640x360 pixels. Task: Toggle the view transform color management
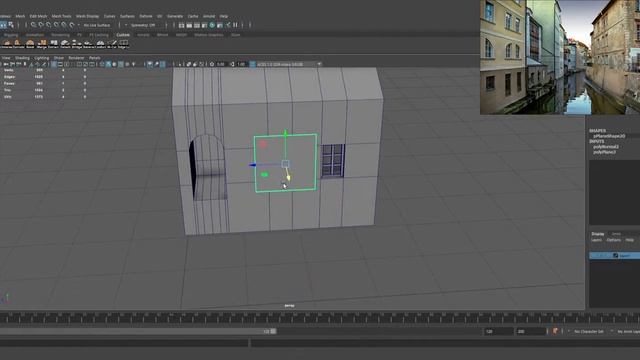click(x=252, y=64)
